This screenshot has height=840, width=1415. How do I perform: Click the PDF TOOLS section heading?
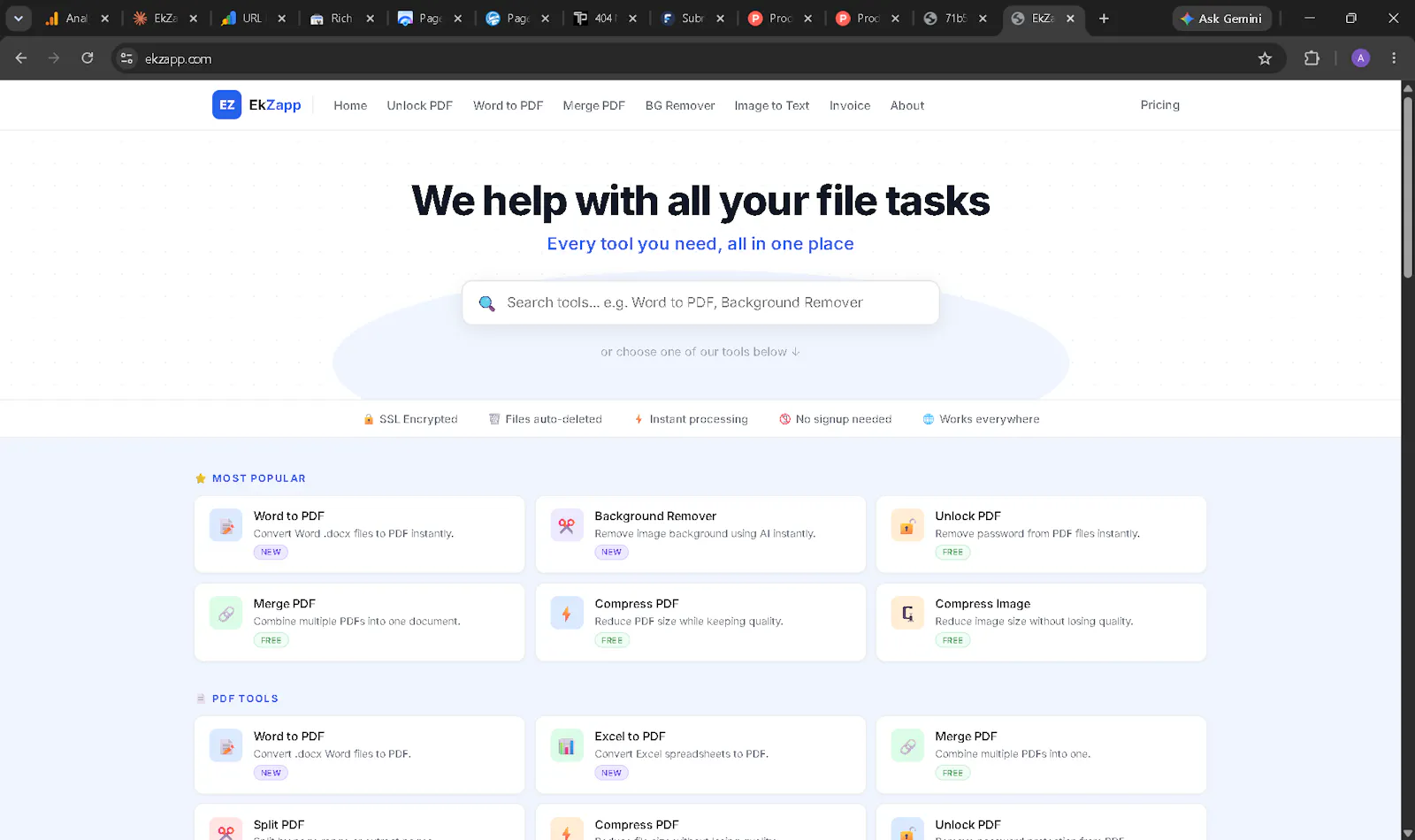[245, 699]
